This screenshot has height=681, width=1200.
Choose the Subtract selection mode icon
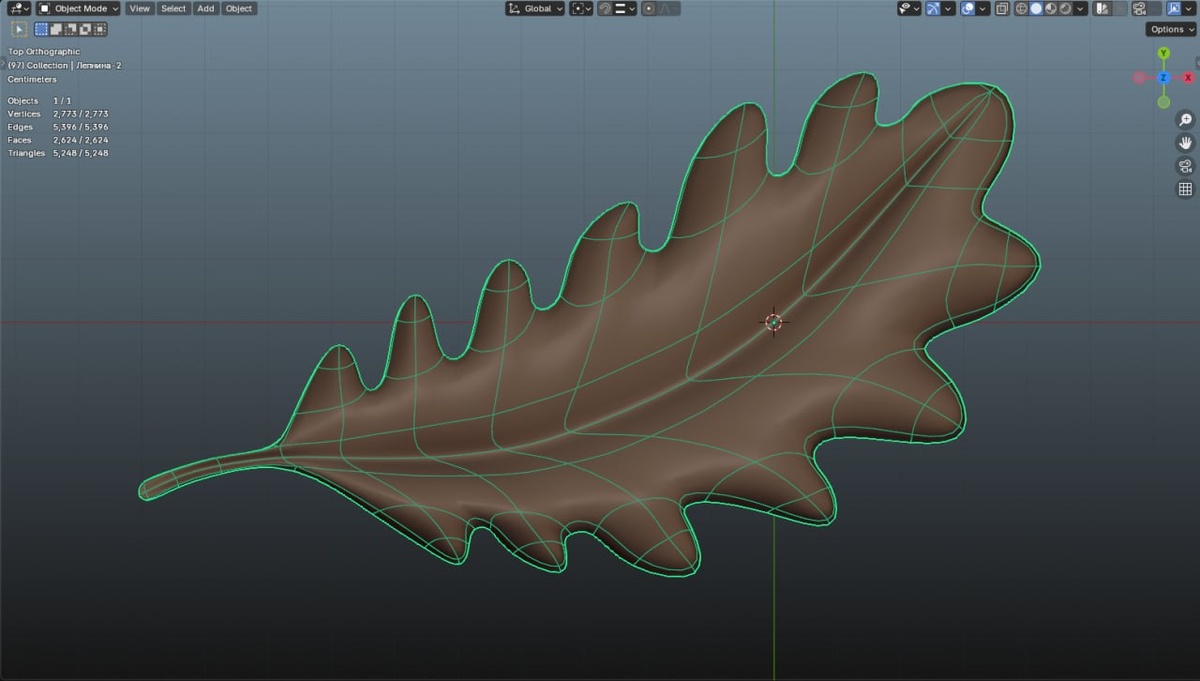[x=72, y=30]
